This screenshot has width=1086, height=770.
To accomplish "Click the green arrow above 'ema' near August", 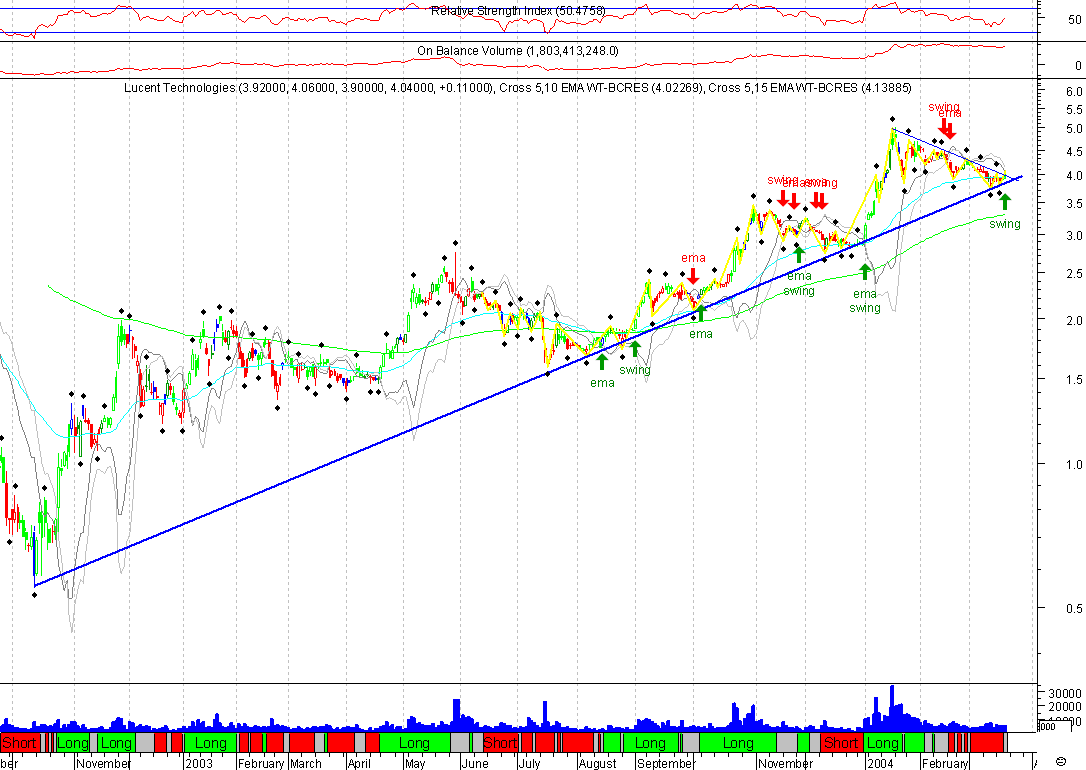I will click(602, 361).
